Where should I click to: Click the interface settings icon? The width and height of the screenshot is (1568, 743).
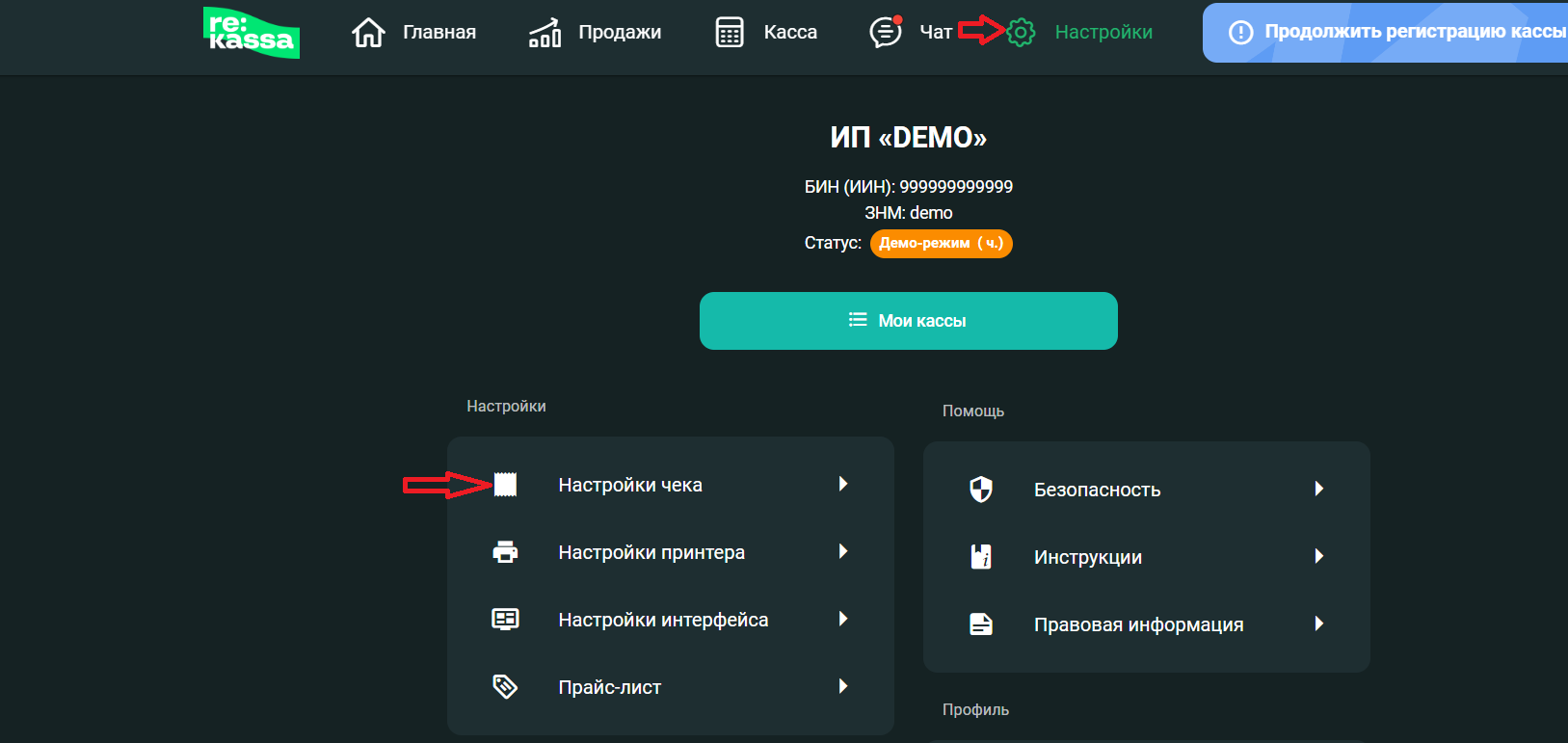point(506,620)
